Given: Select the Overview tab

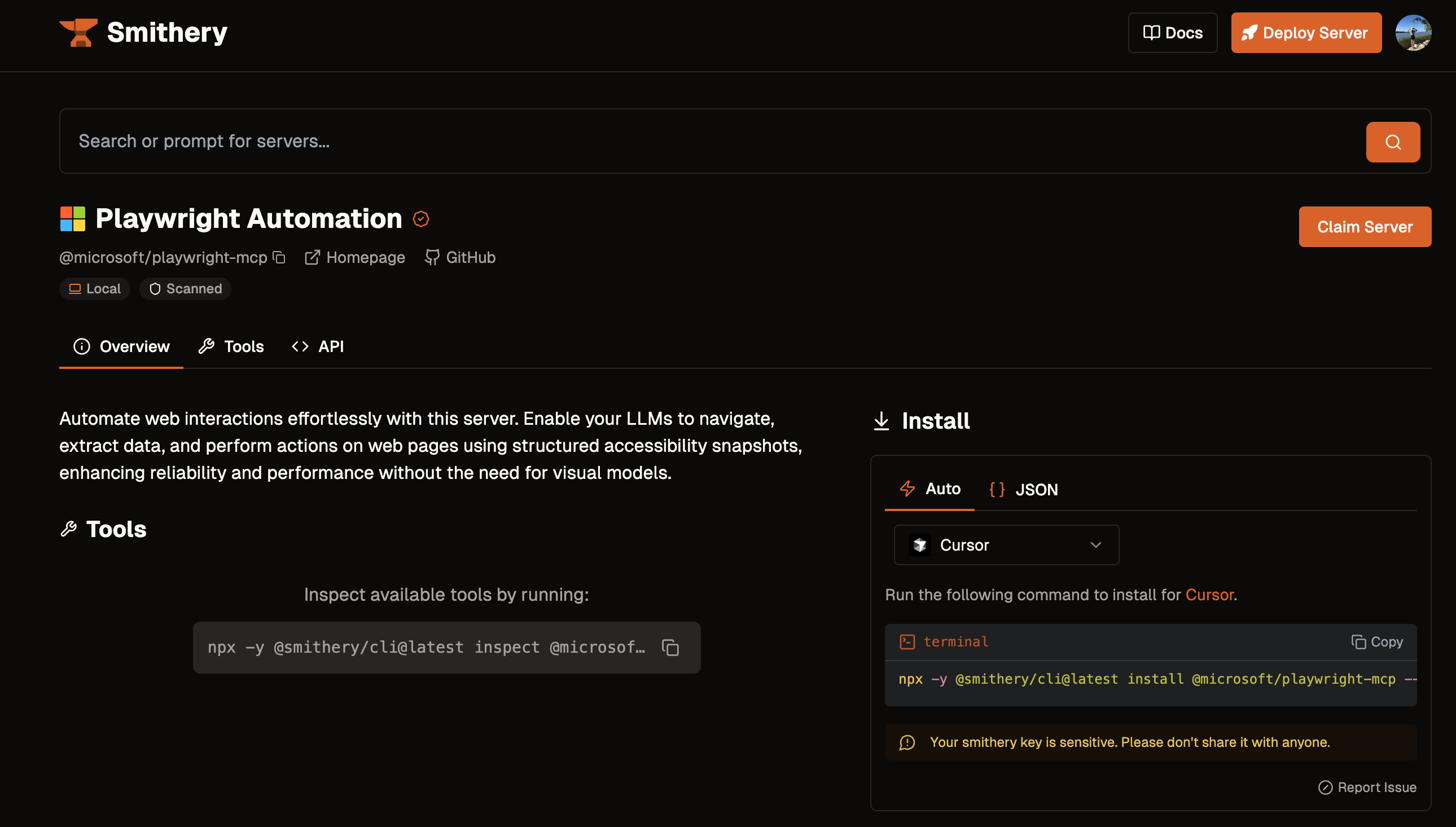Looking at the screenshot, I should (121, 346).
